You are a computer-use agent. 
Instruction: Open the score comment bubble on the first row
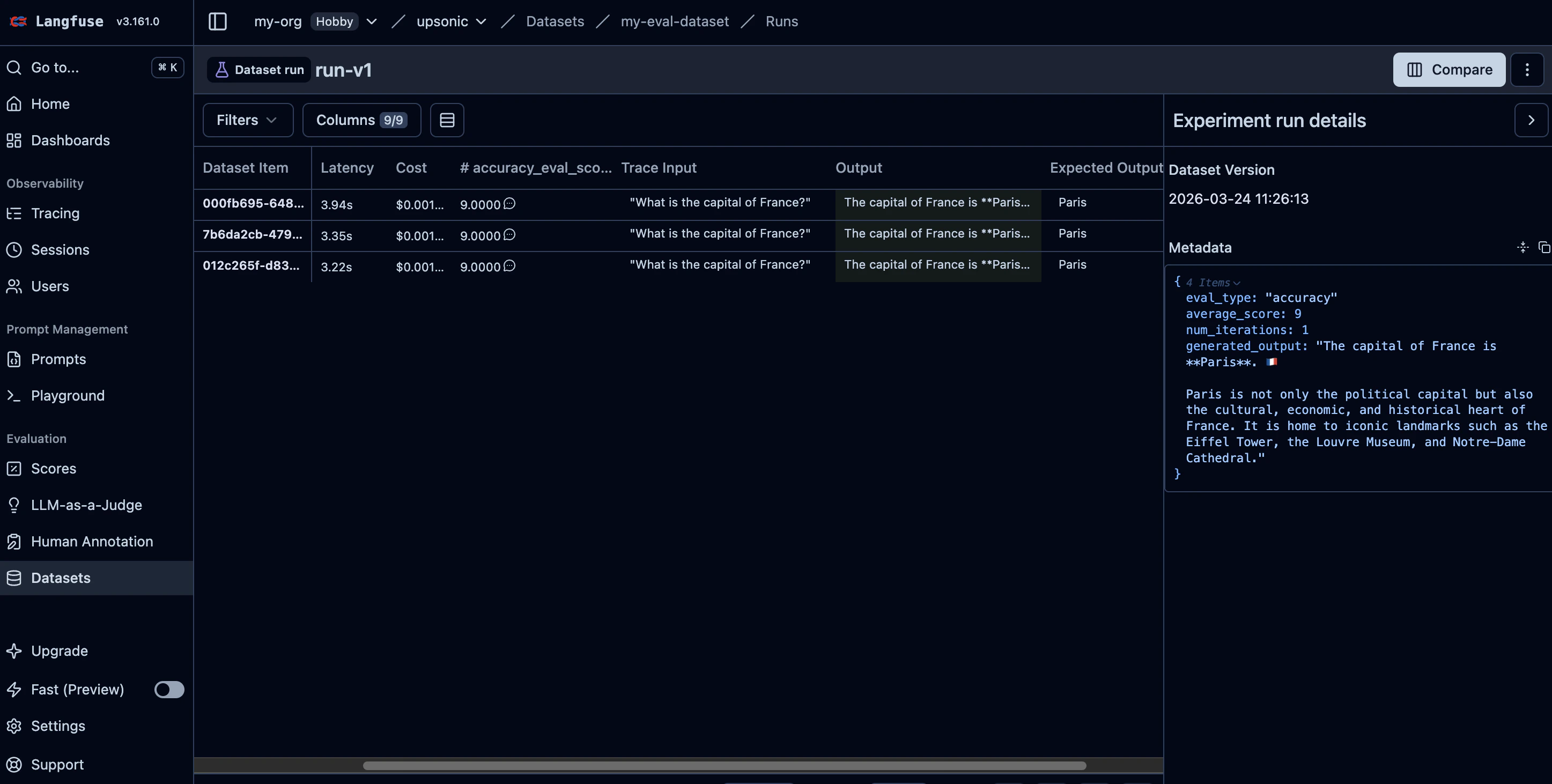click(x=509, y=204)
